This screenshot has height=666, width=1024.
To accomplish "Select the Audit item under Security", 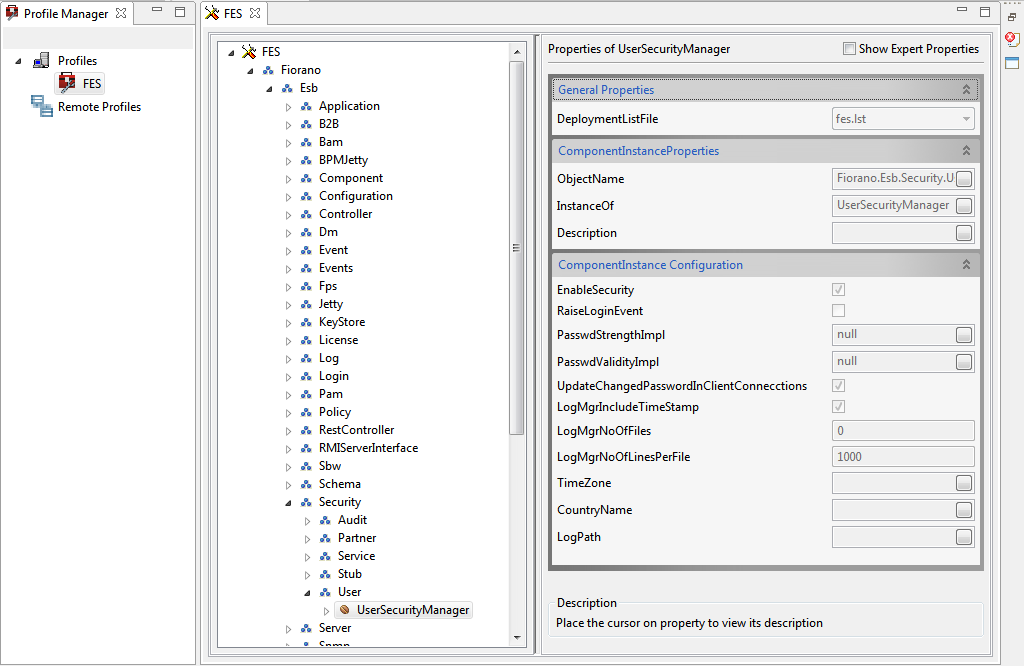I will point(352,520).
